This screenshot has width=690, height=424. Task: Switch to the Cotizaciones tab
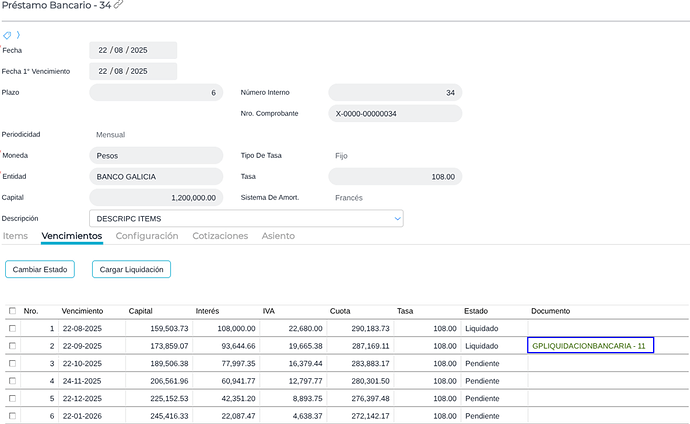[220, 236]
